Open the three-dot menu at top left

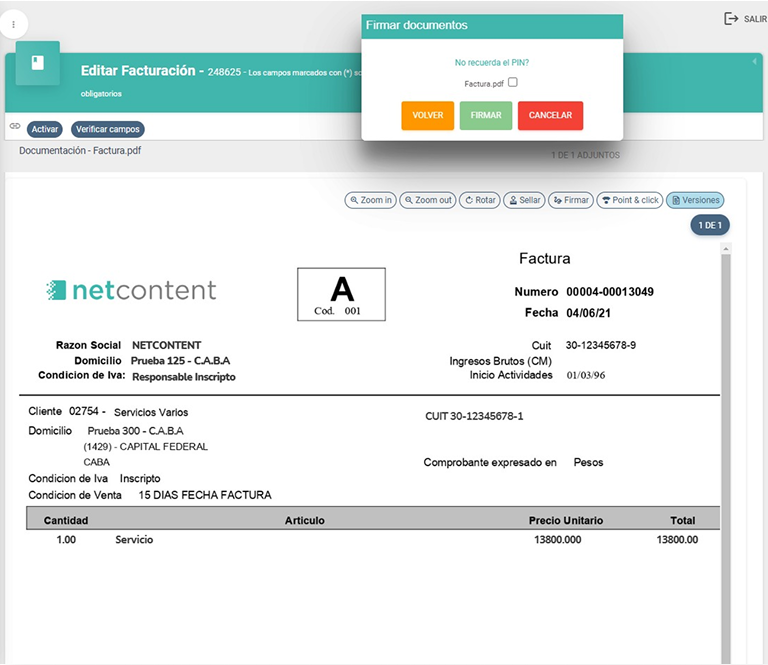coord(14,23)
